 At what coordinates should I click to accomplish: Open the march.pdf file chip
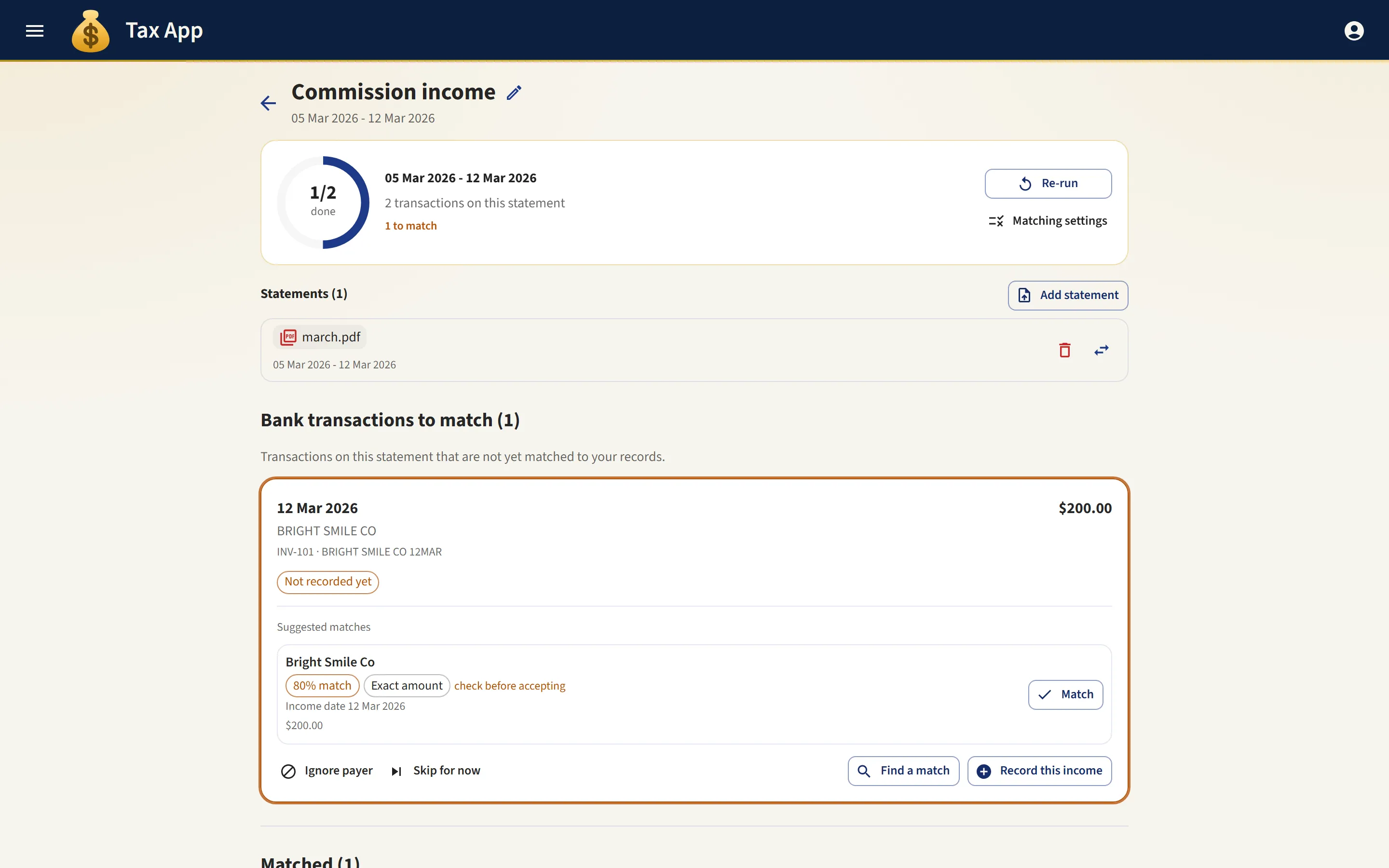[320, 337]
